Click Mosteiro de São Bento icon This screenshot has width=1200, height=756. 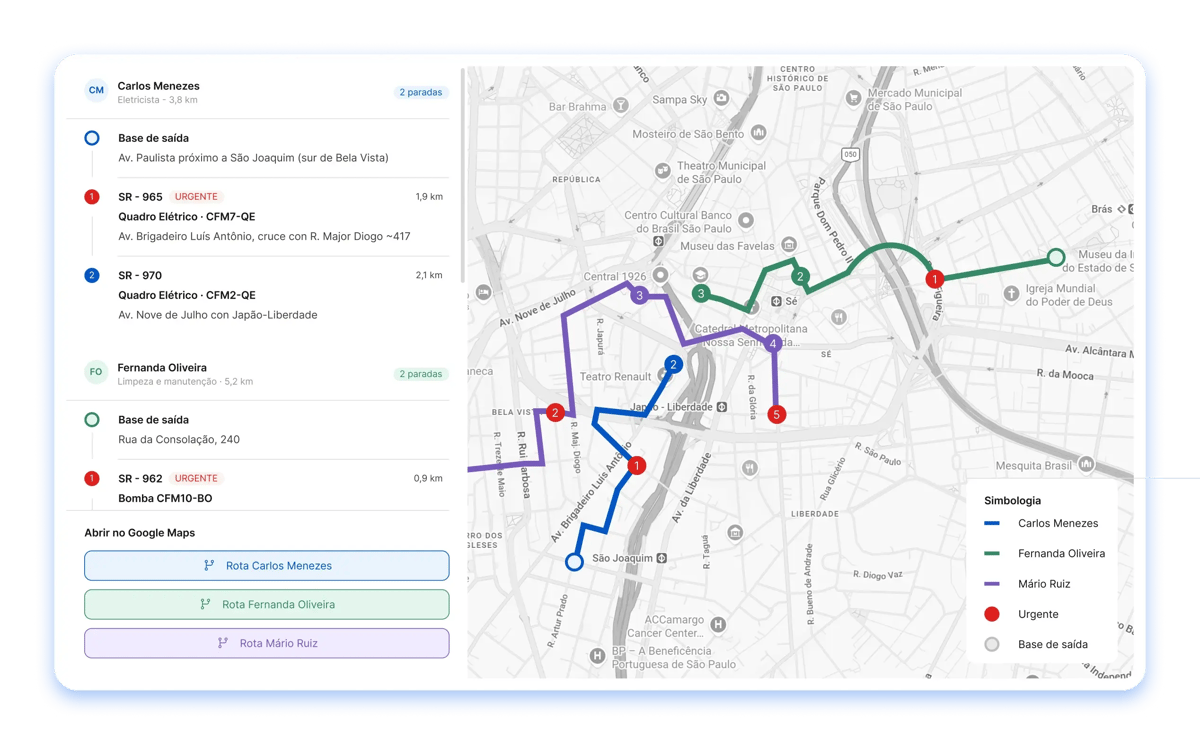pyautogui.click(x=759, y=133)
